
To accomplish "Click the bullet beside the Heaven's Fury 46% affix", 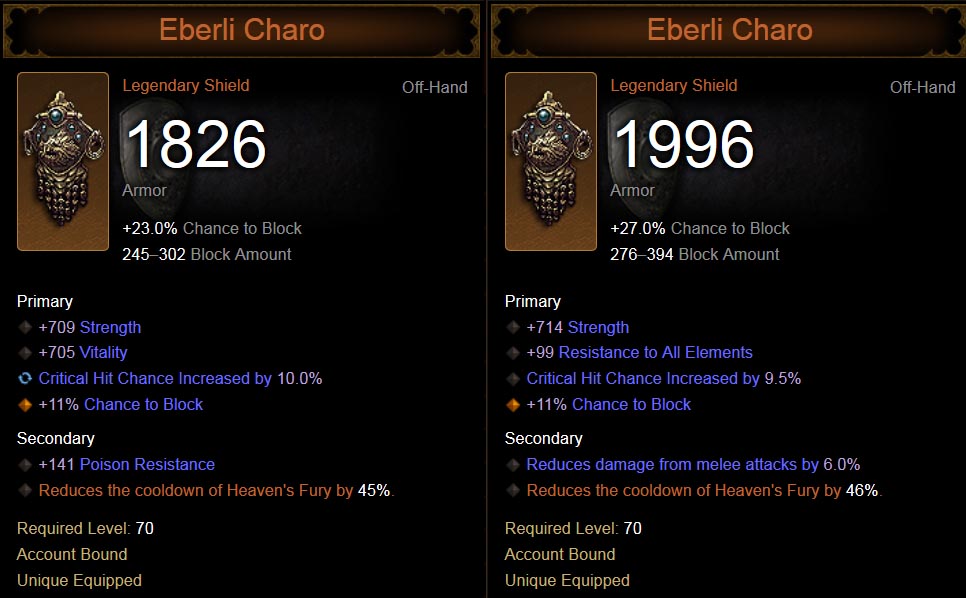I will [513, 491].
